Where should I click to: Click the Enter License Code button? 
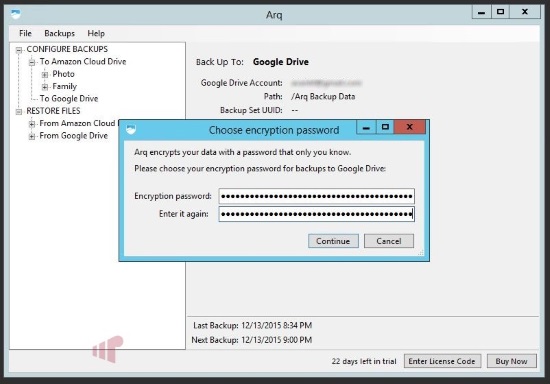[442, 361]
